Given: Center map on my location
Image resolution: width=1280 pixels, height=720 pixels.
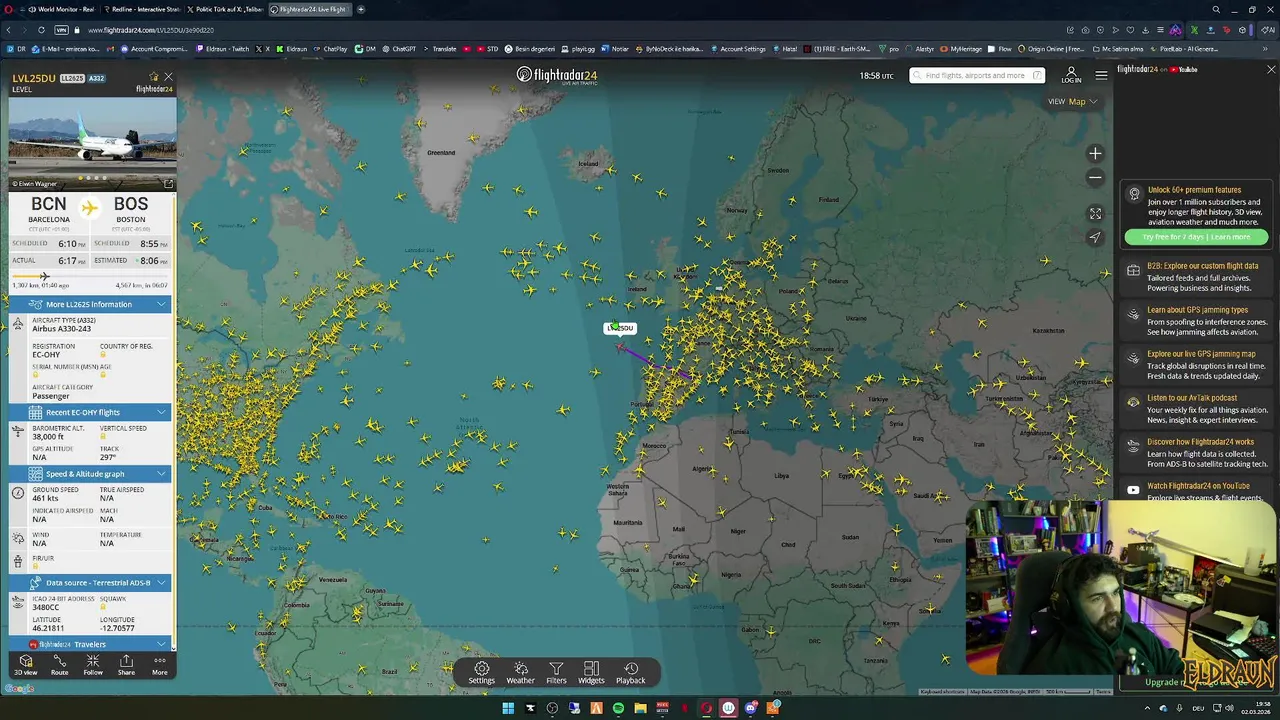Looking at the screenshot, I should click(1095, 238).
